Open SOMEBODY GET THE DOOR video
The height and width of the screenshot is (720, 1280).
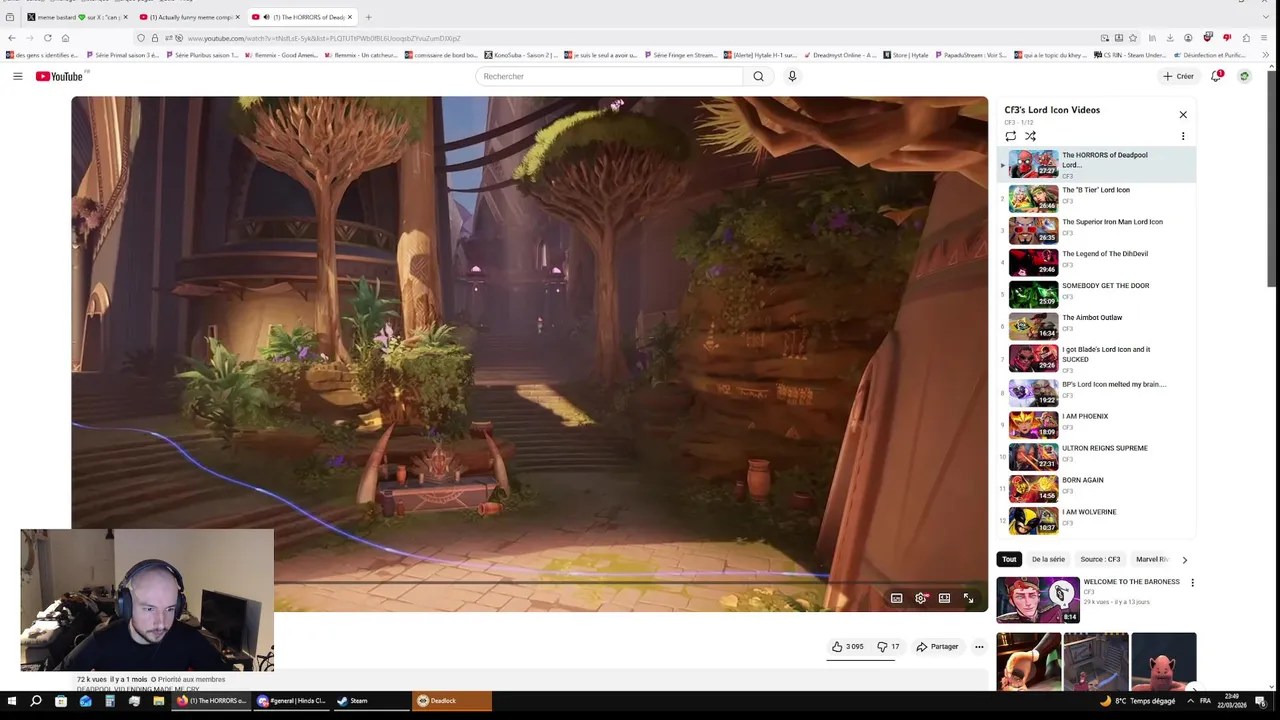coord(1097,294)
